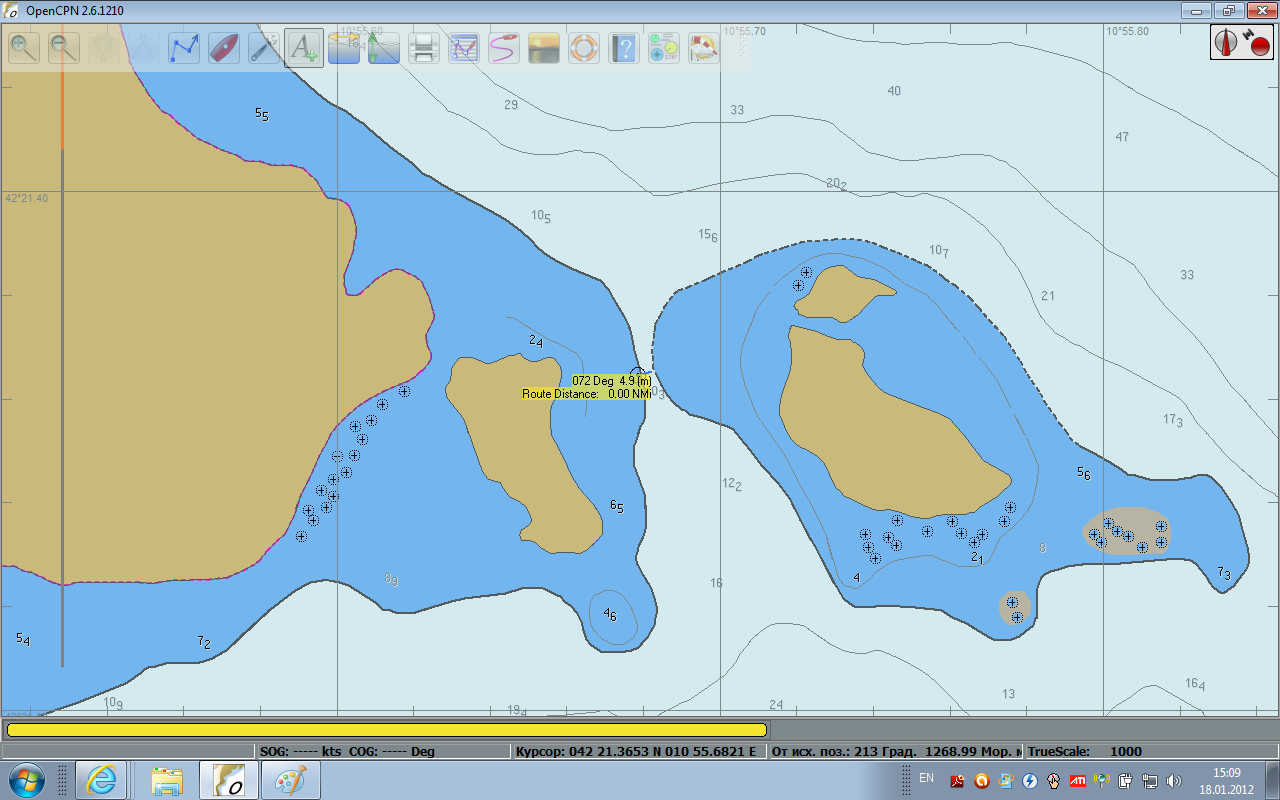The image size is (1280, 800).
Task: Open the dashboard instruments plugin icon
Action: (664, 47)
